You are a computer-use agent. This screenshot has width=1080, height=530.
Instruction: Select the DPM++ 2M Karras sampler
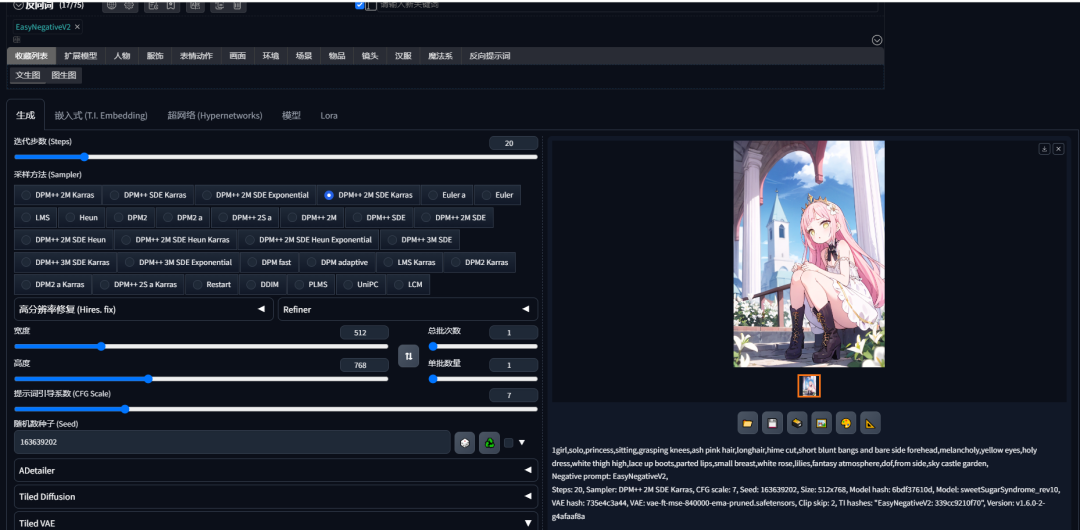[x=58, y=195]
